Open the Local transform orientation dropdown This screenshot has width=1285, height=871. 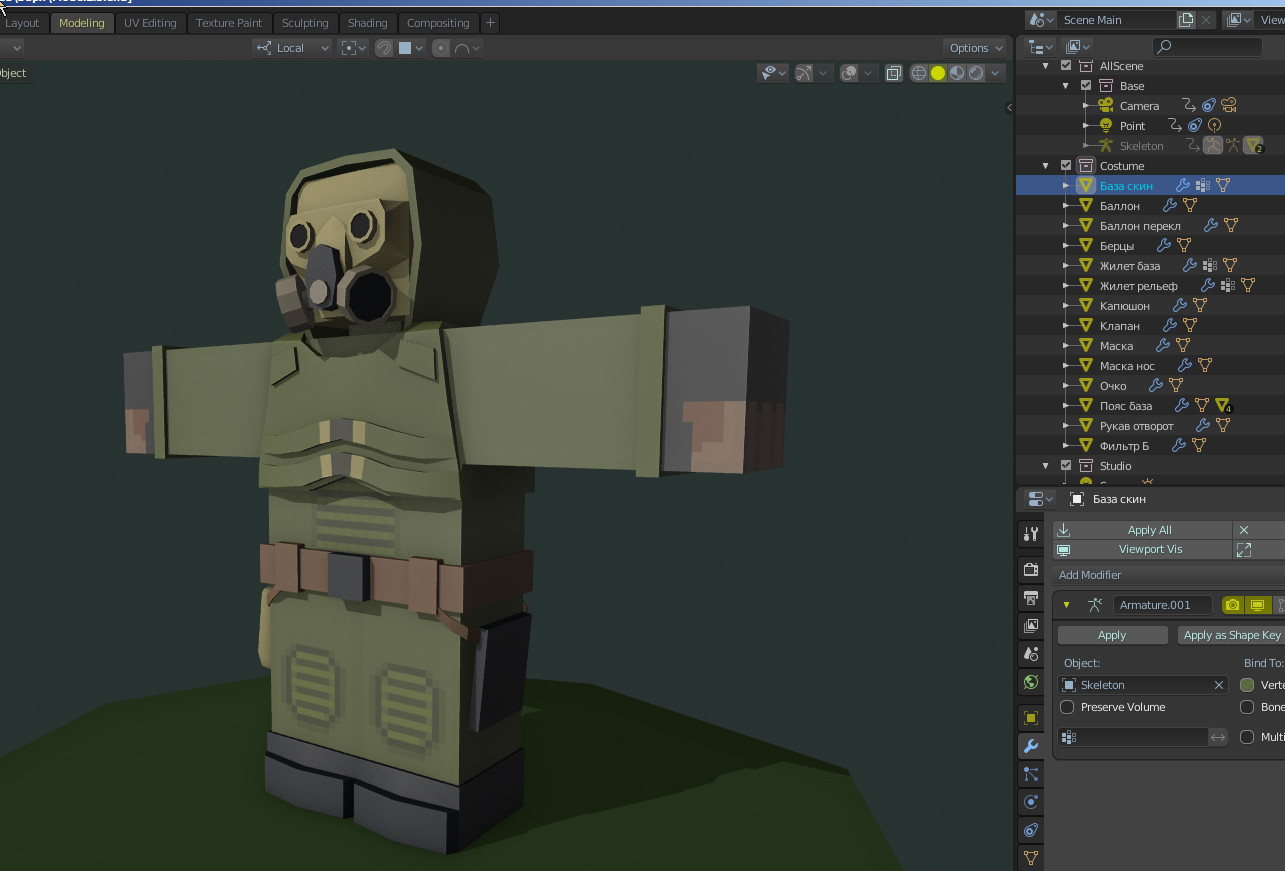coord(292,48)
